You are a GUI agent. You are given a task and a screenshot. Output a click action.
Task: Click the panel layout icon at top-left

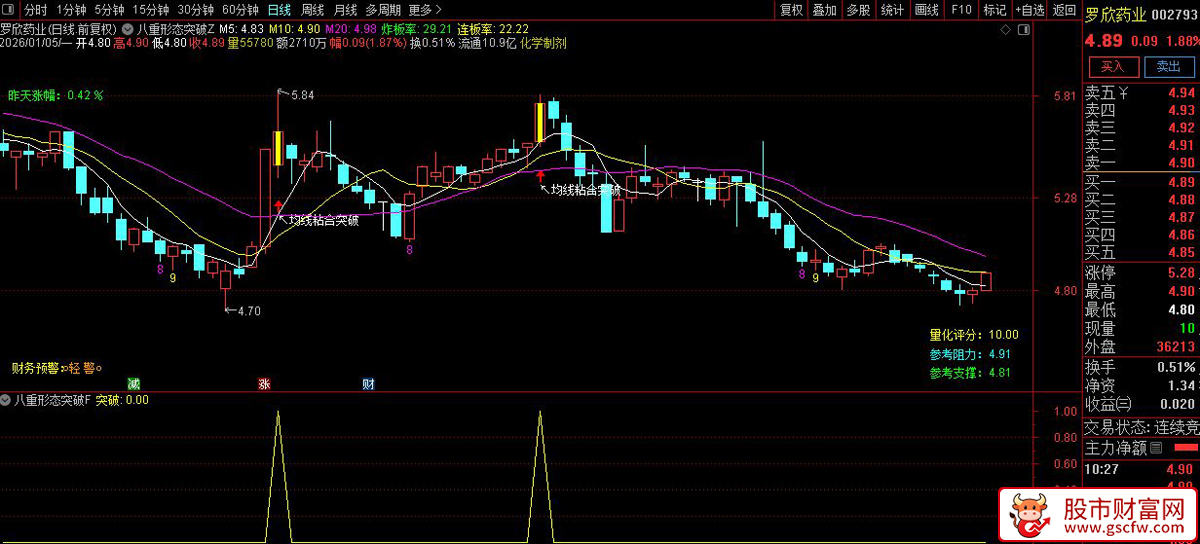click(9, 10)
